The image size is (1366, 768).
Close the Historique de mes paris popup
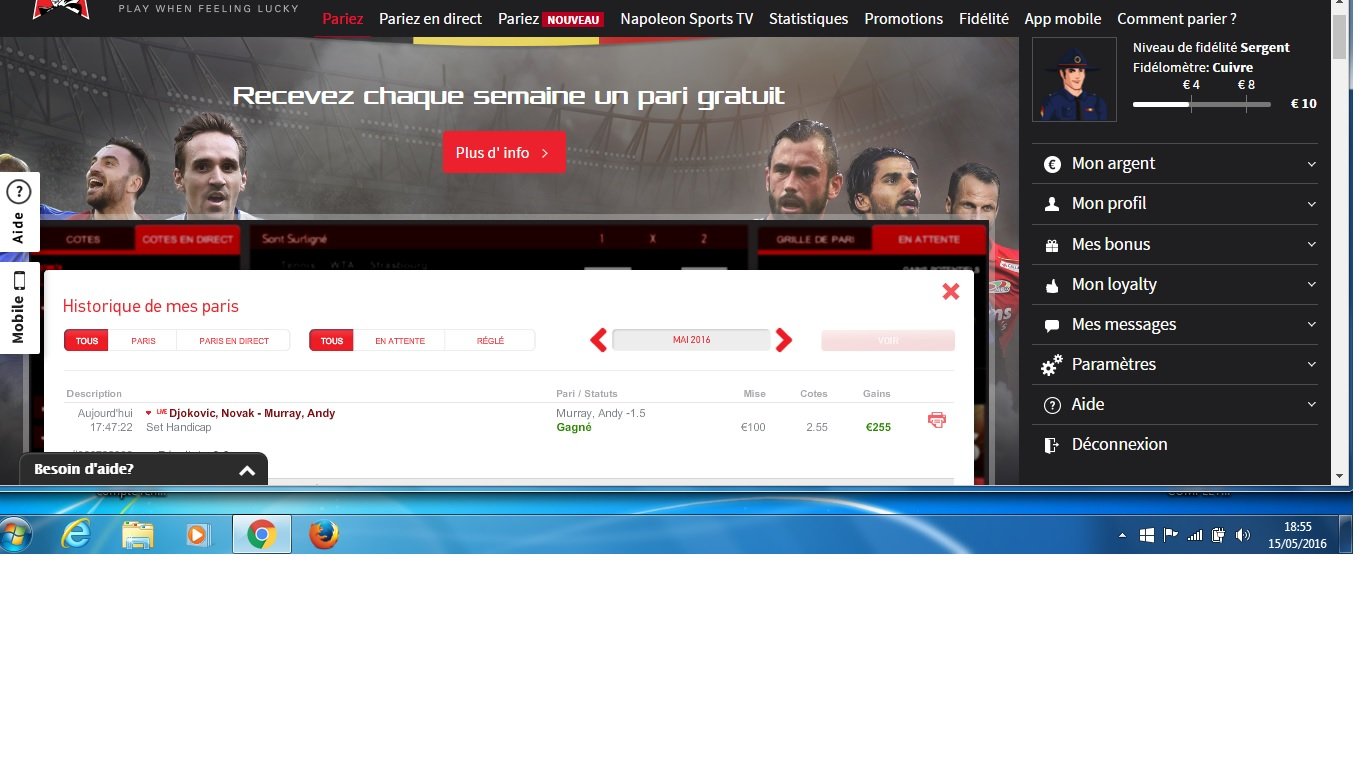click(951, 291)
